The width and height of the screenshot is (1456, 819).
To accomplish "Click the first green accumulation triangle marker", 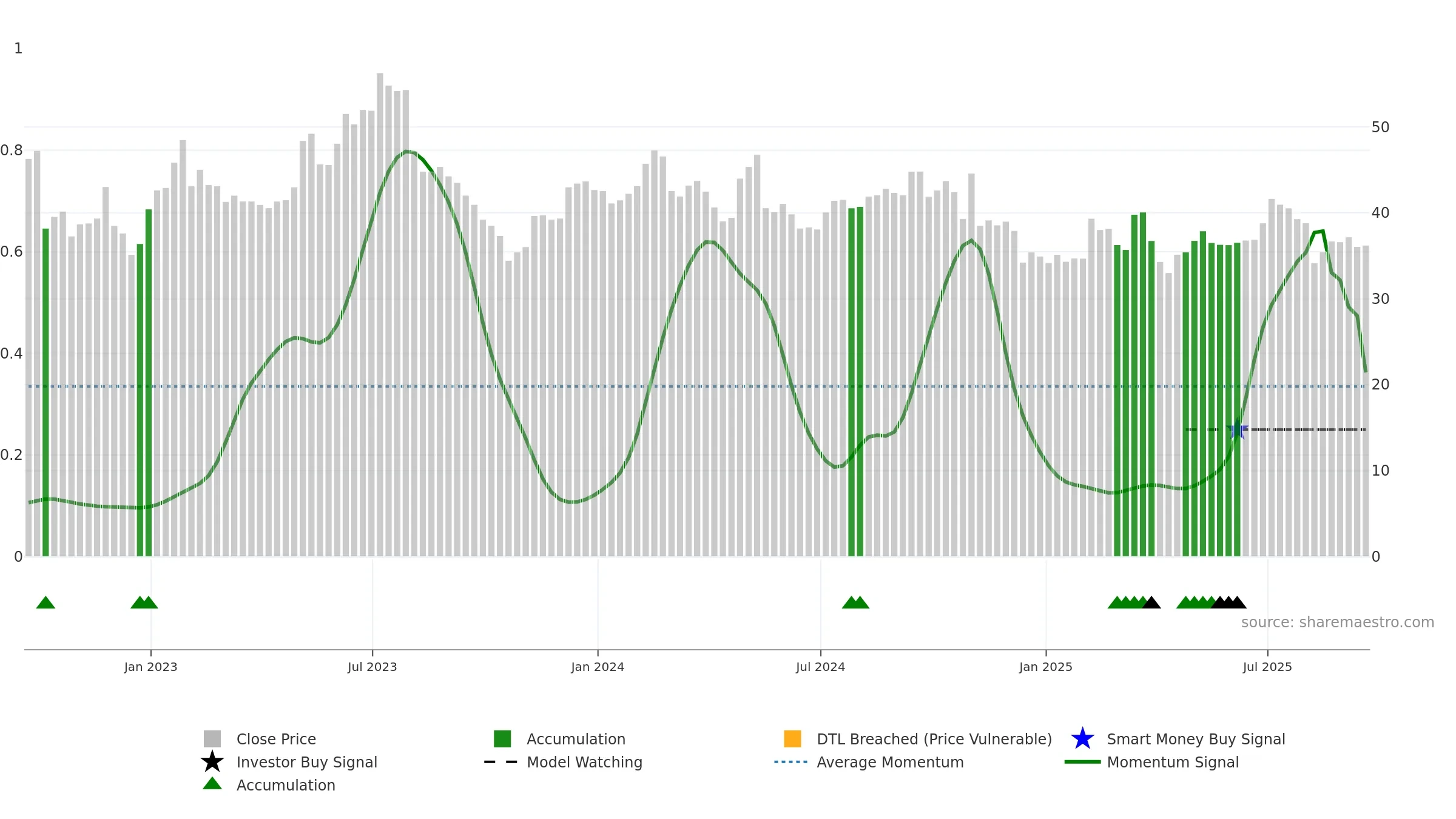I will (x=45, y=602).
